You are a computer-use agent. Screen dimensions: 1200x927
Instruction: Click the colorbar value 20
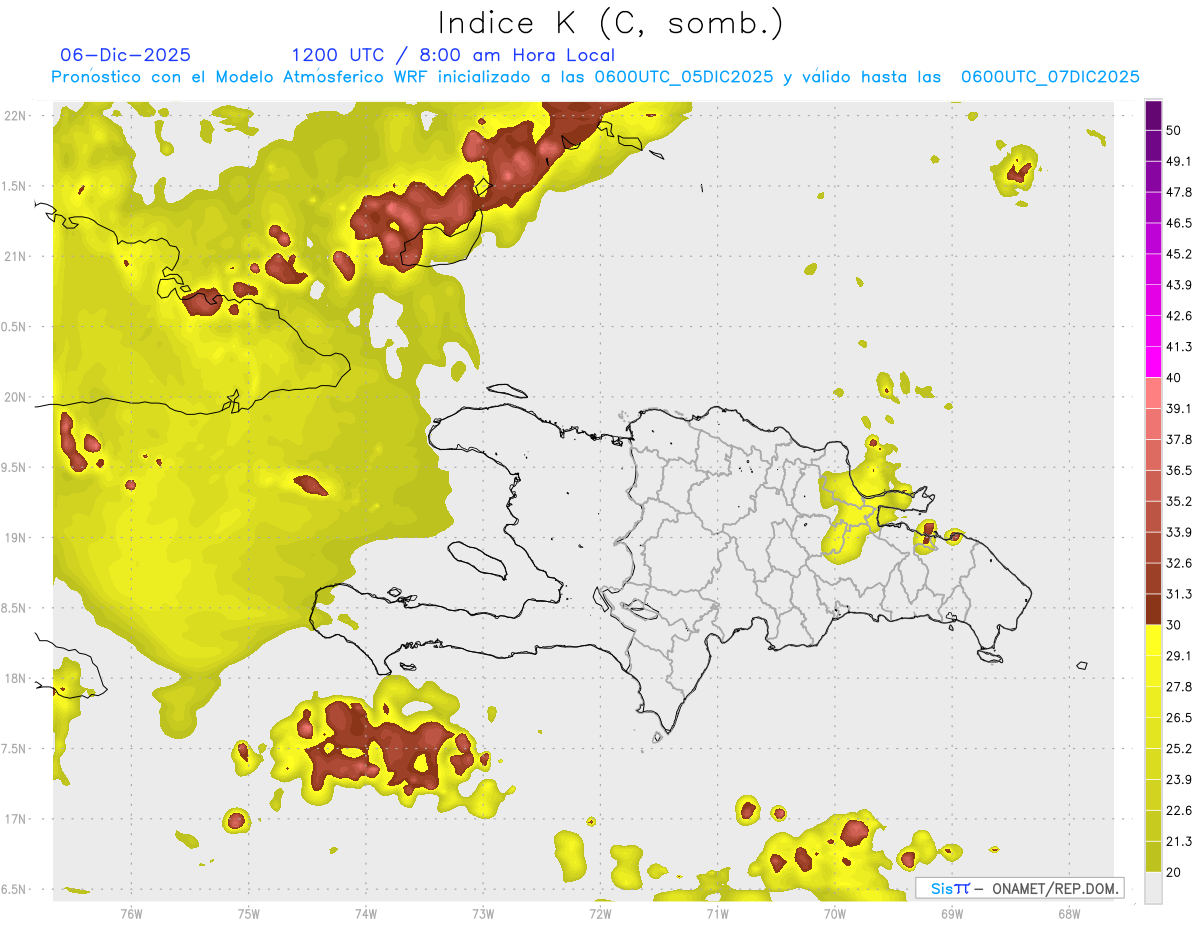click(x=1175, y=873)
